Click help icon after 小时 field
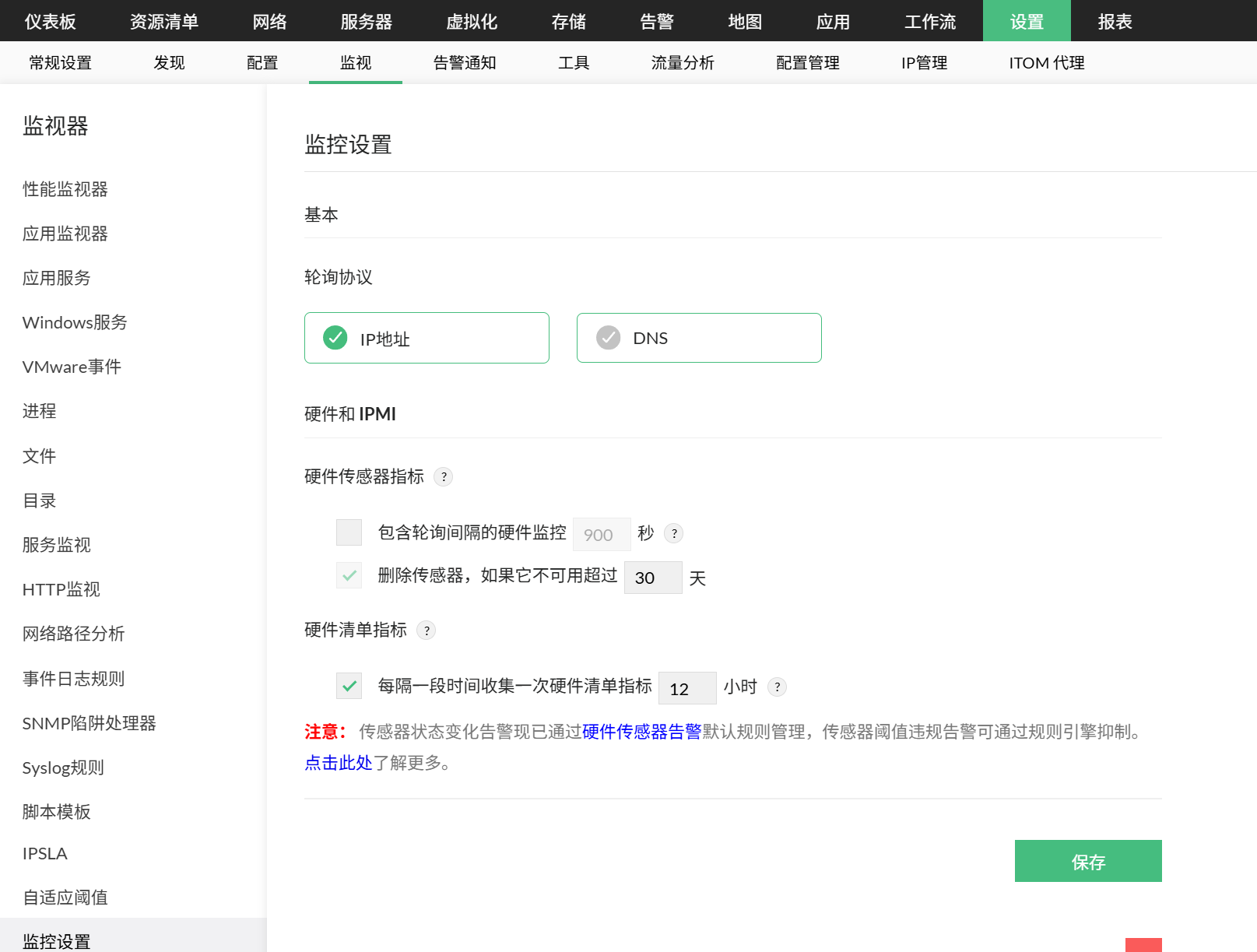This screenshot has width=1257, height=952. (777, 687)
